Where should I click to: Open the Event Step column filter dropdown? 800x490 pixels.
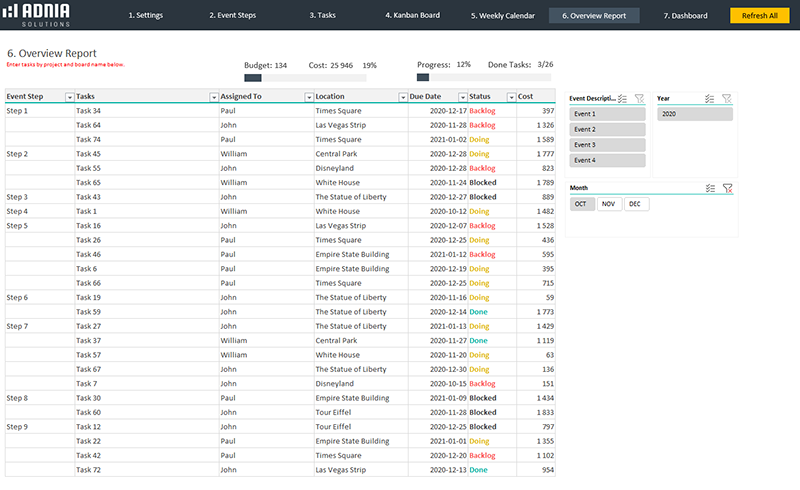coord(69,97)
